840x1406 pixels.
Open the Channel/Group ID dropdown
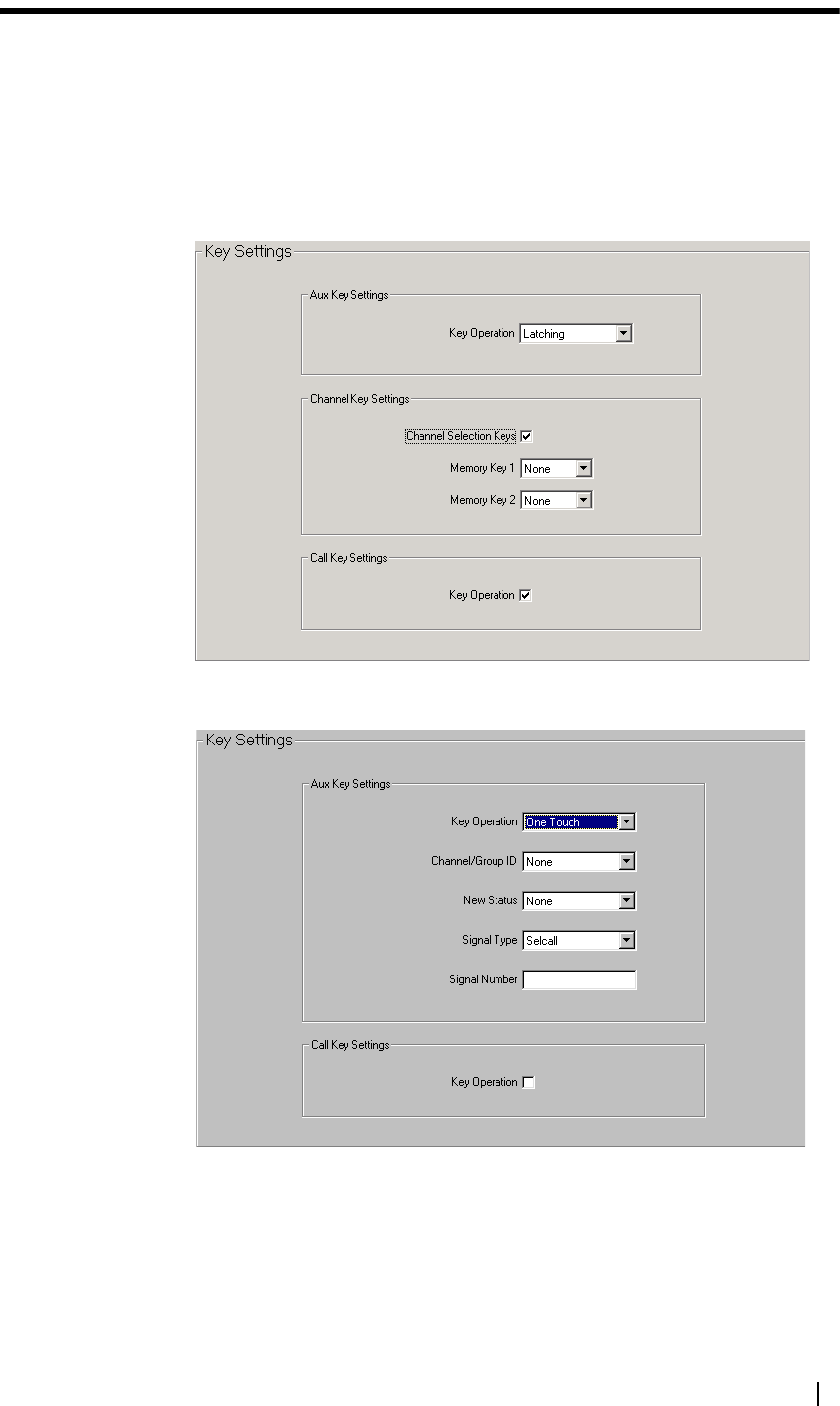point(578,862)
